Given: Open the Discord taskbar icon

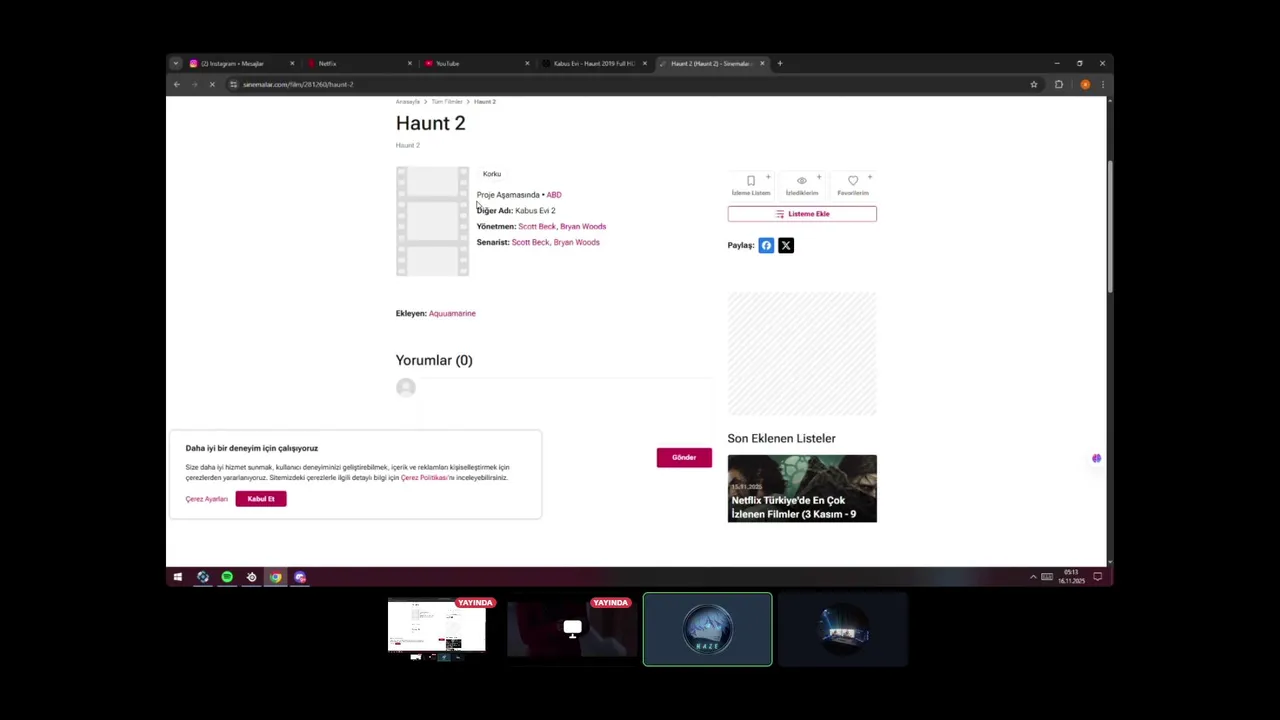Looking at the screenshot, I should click(300, 577).
